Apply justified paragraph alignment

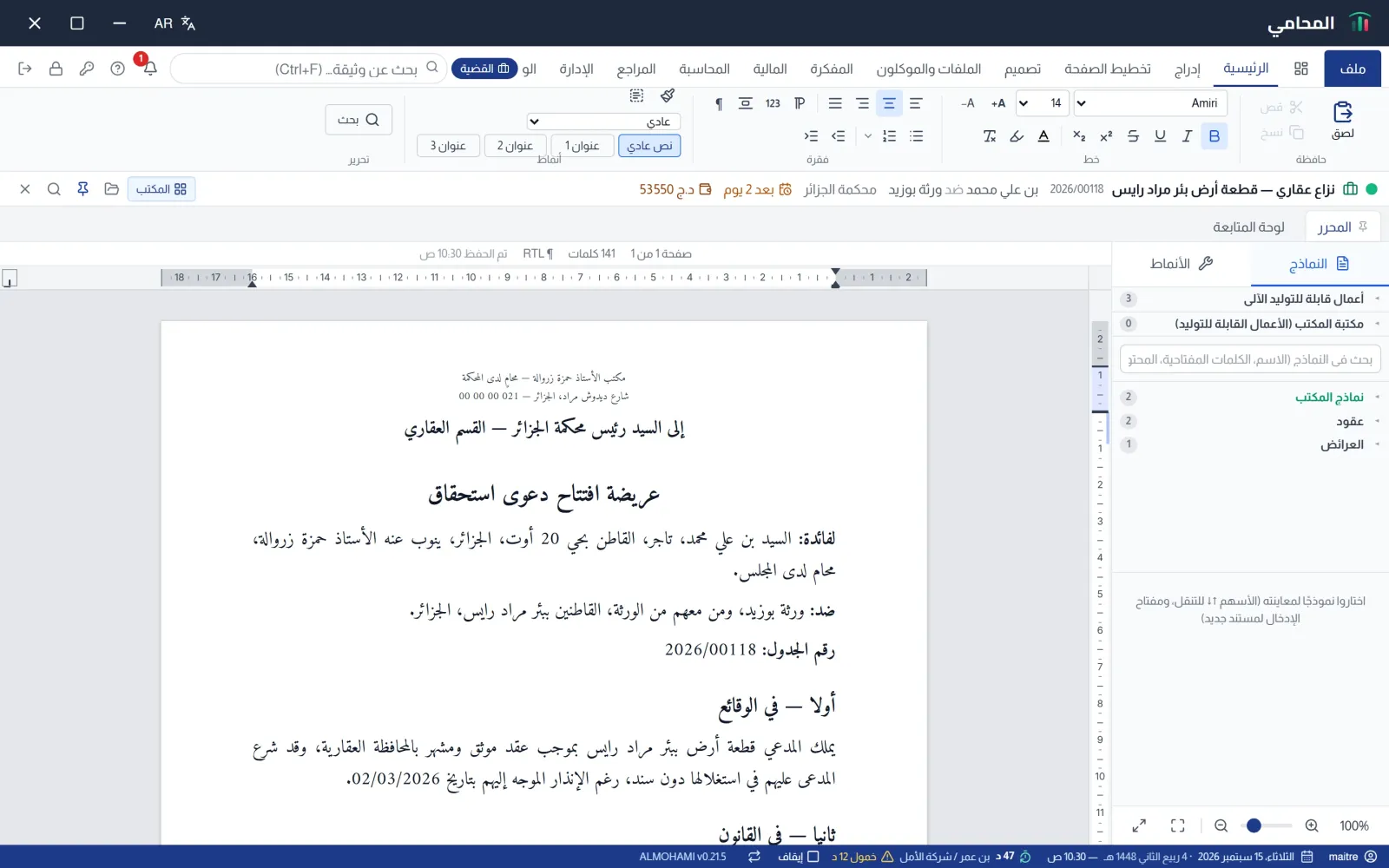point(835,103)
